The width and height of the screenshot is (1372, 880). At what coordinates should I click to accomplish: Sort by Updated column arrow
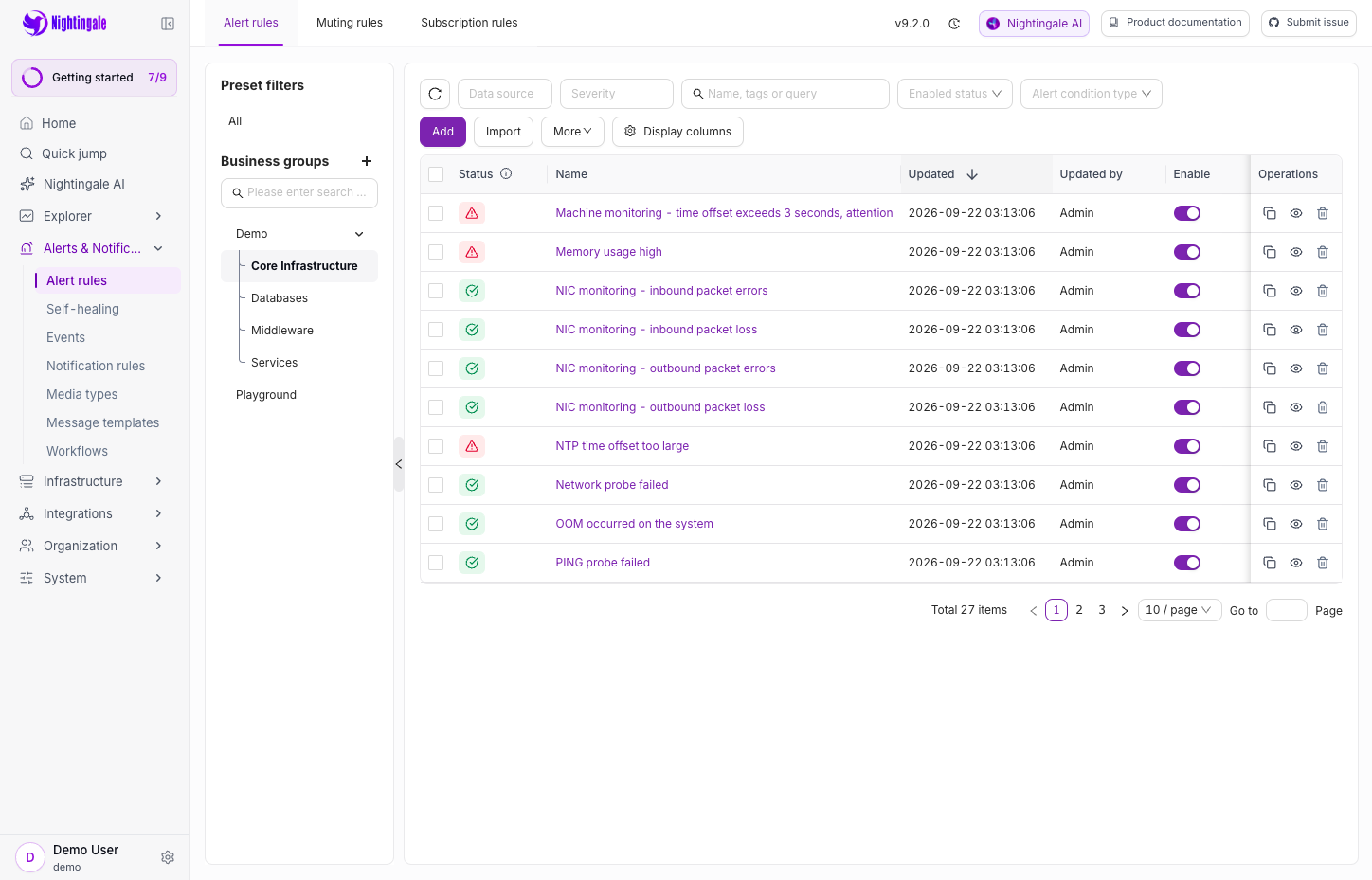pyautogui.click(x=972, y=174)
